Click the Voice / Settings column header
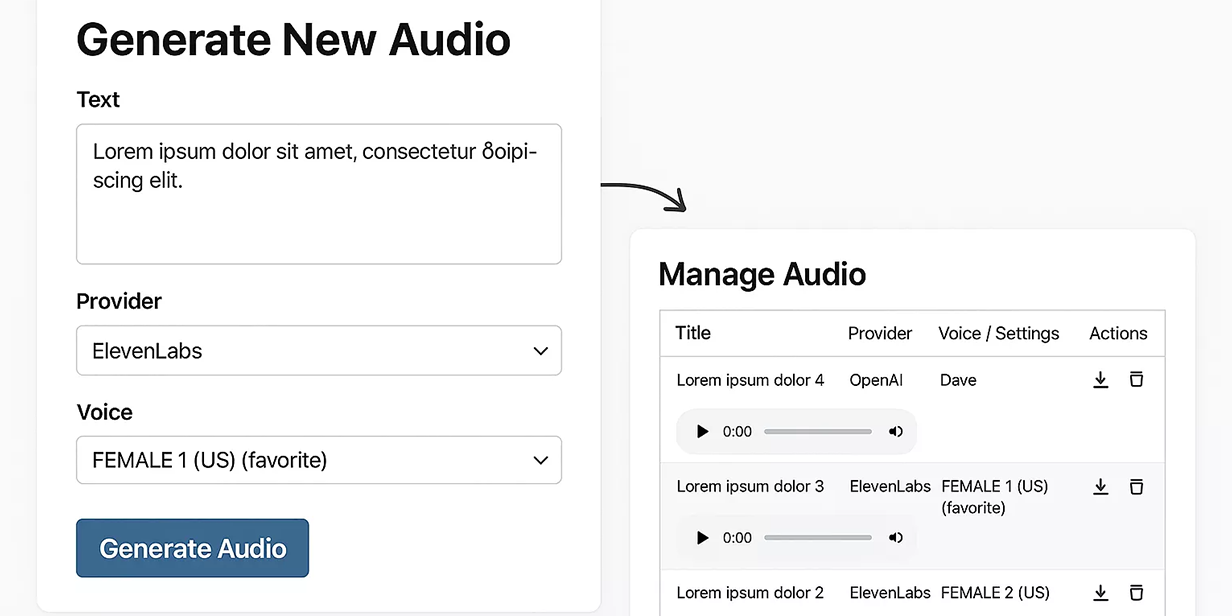This screenshot has width=1232, height=616. [x=998, y=333]
